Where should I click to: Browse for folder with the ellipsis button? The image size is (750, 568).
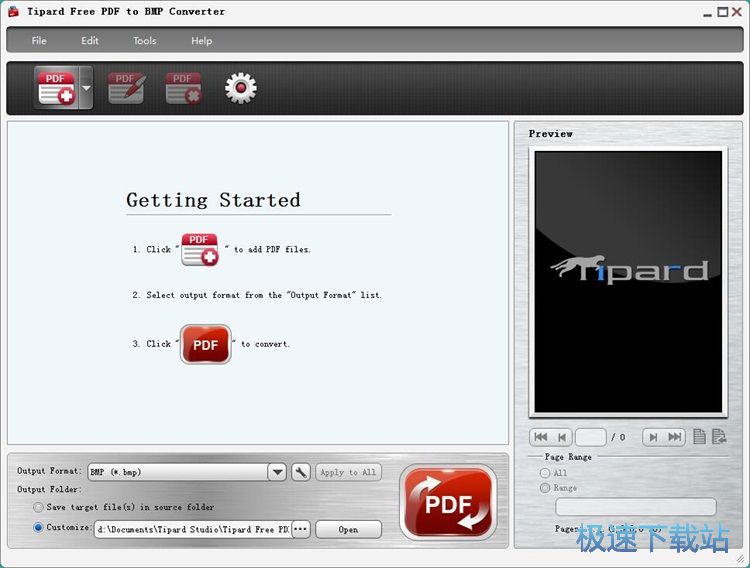tap(300, 529)
